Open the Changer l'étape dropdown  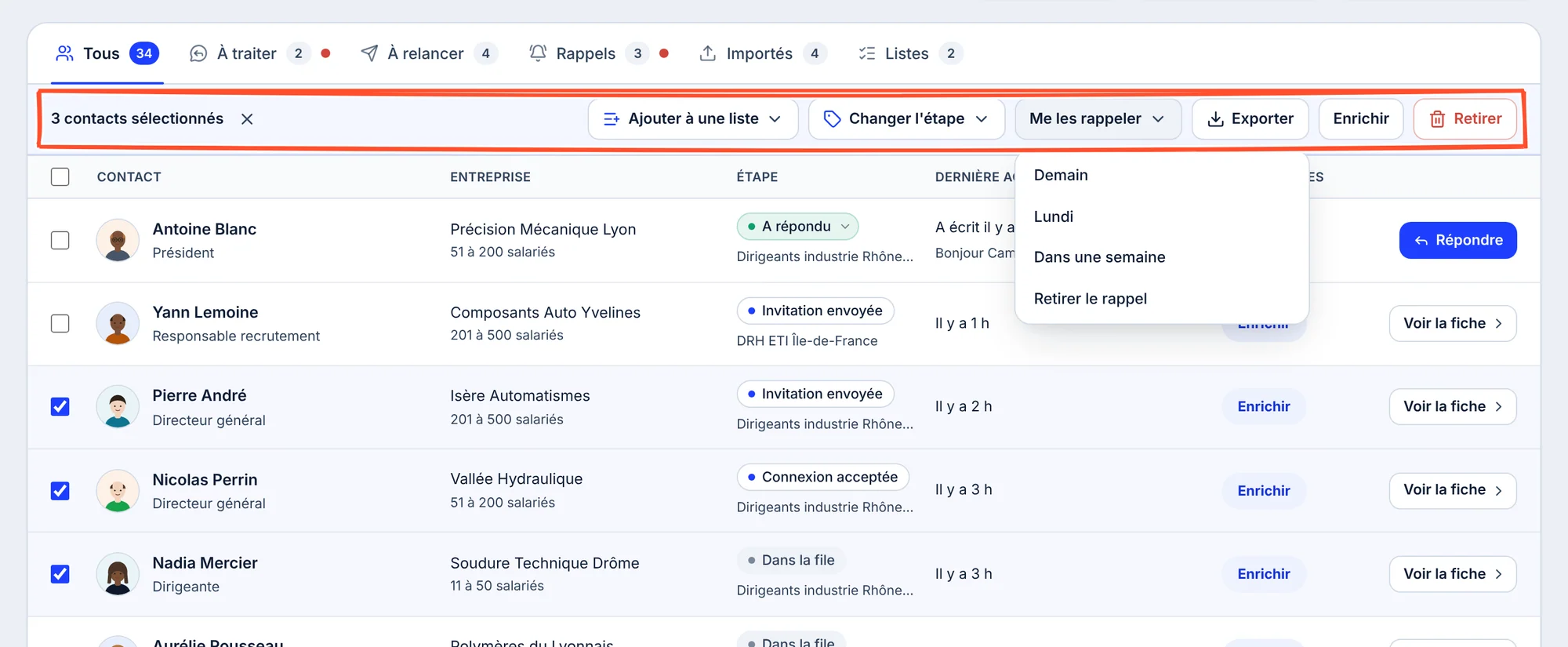pos(906,119)
